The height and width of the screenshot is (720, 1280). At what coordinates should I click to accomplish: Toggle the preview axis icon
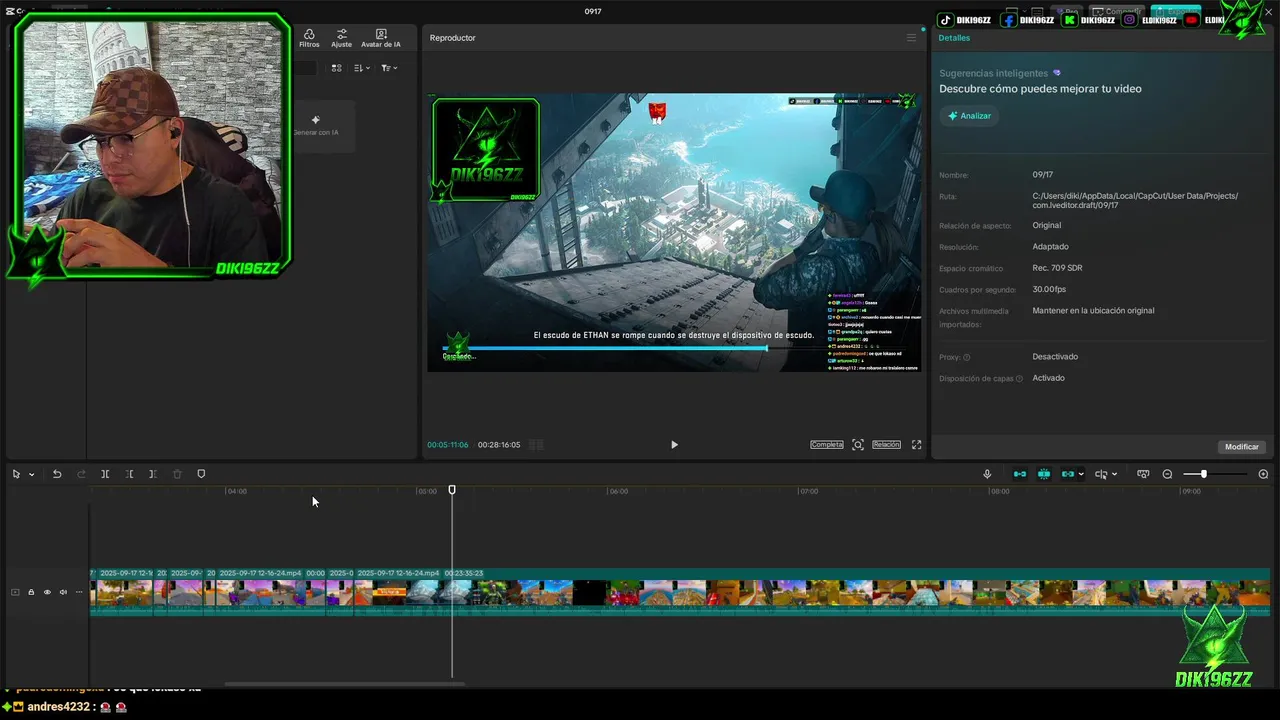1101,474
